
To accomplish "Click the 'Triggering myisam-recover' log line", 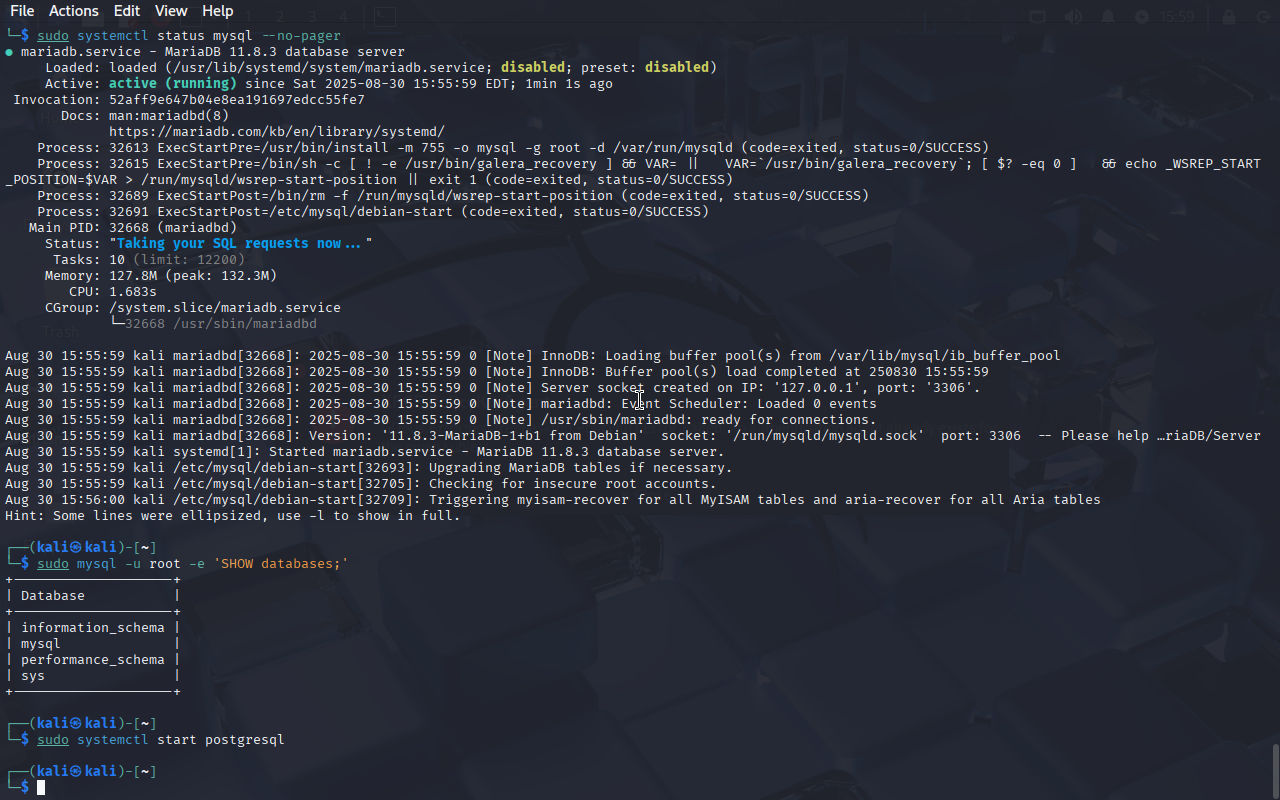I will pos(553,500).
